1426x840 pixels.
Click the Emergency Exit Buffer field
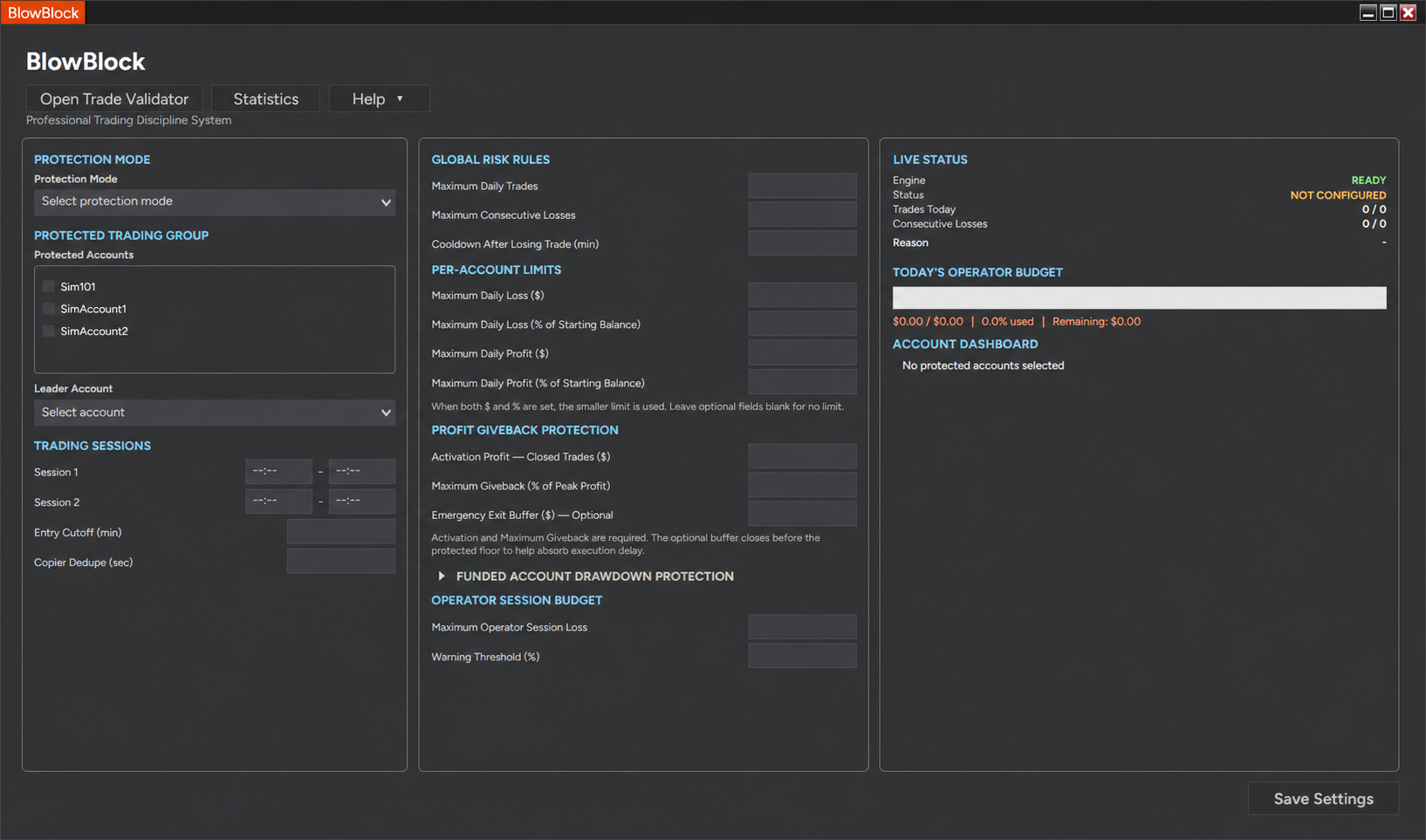(x=803, y=514)
